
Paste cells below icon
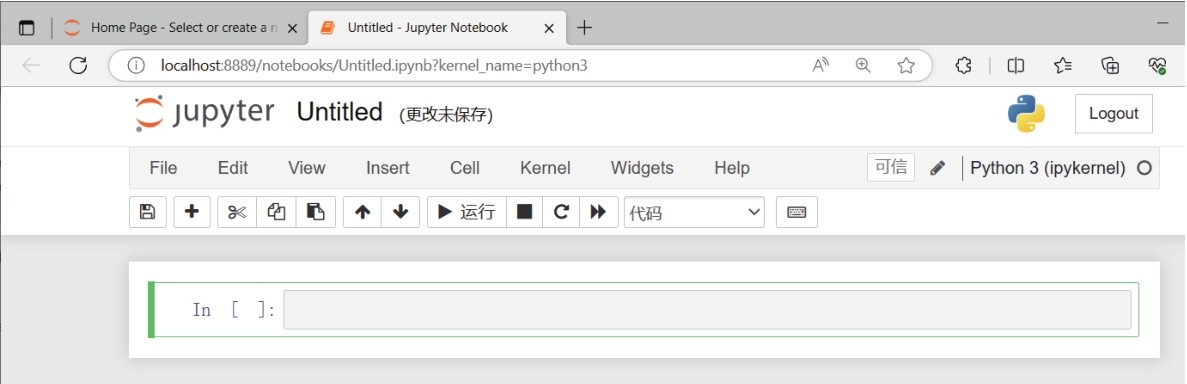[x=316, y=212]
